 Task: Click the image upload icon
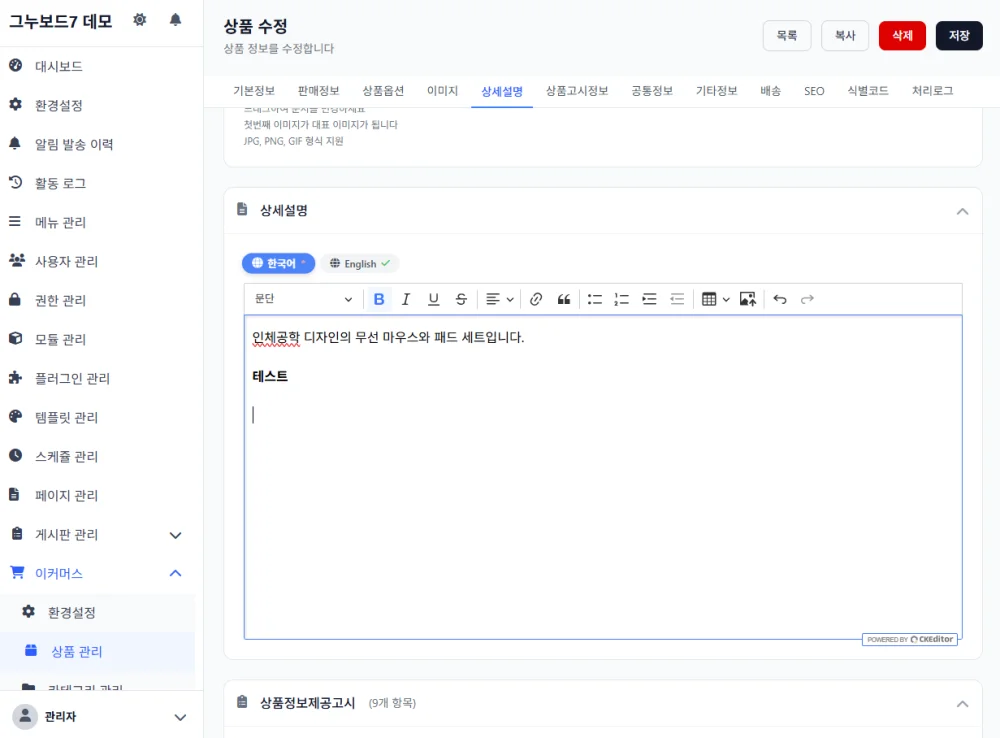tap(747, 299)
